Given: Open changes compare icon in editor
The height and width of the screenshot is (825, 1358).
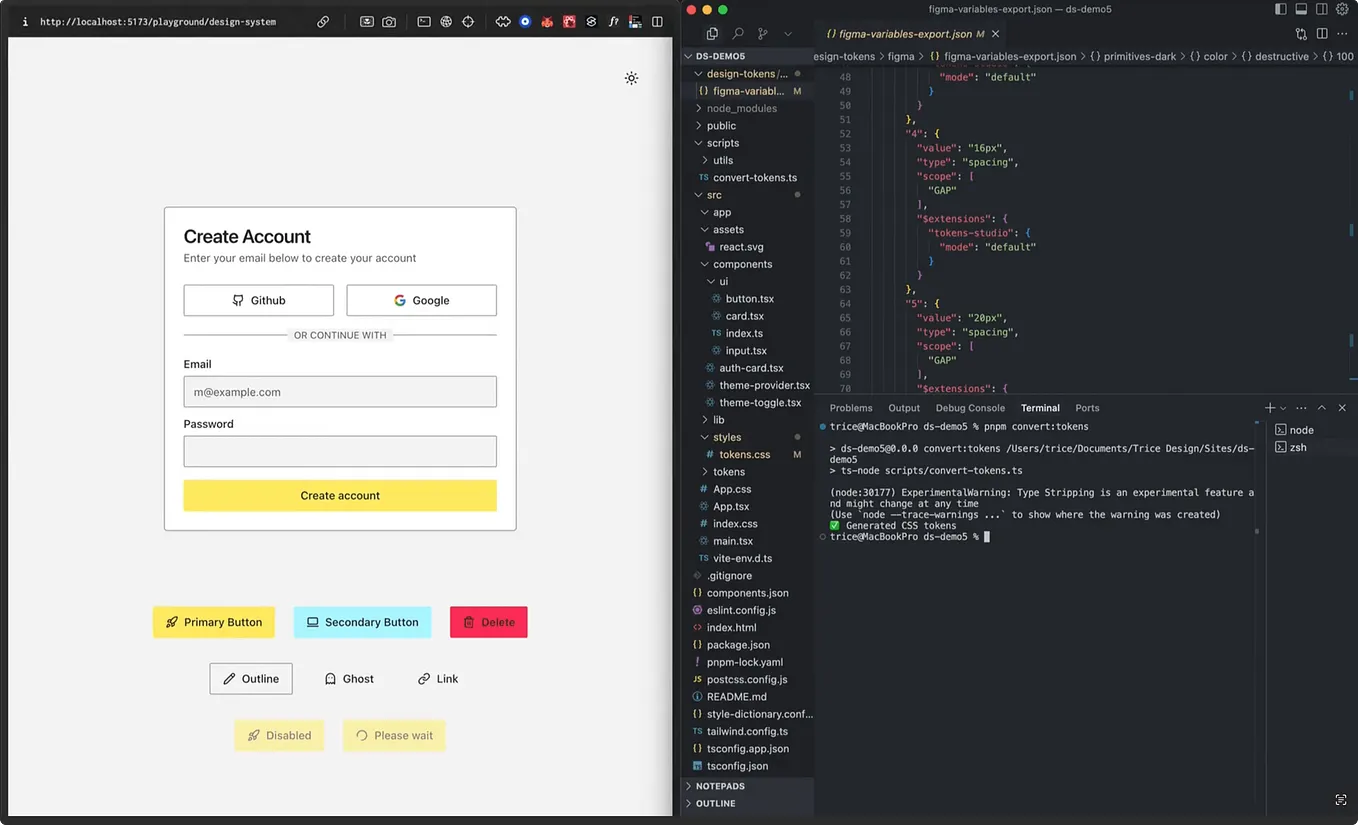Looking at the screenshot, I should pos(1301,34).
